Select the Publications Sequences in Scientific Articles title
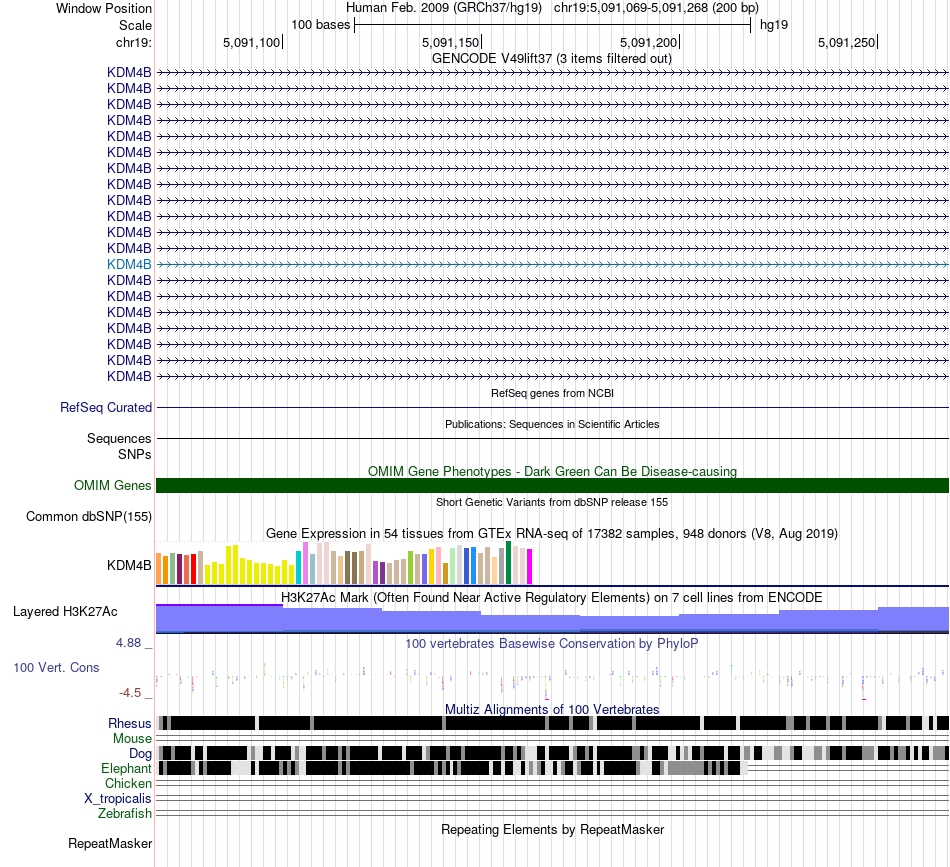Viewport: 950px width, 867px height. [x=552, y=424]
